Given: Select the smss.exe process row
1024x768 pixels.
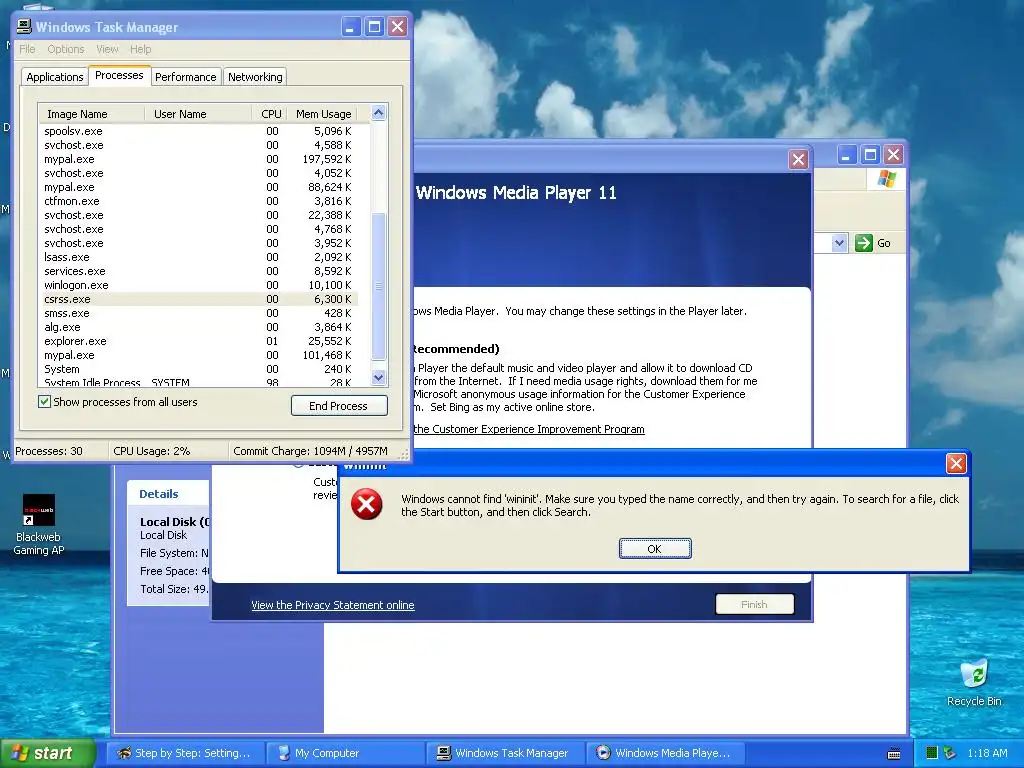Looking at the screenshot, I should pyautogui.click(x=199, y=313).
